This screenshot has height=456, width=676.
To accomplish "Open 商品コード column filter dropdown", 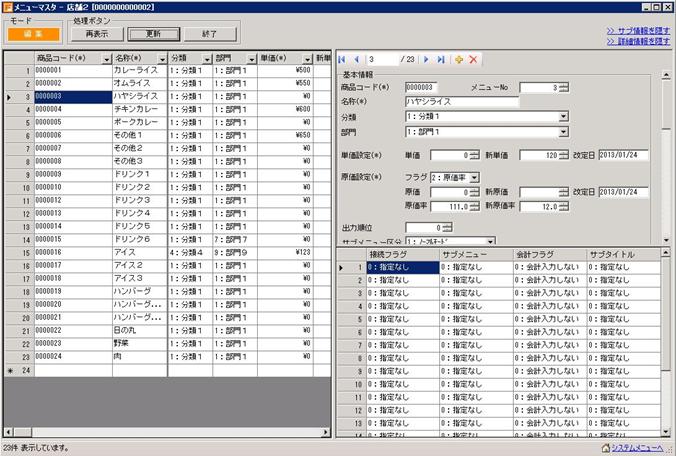I will coord(106,59).
